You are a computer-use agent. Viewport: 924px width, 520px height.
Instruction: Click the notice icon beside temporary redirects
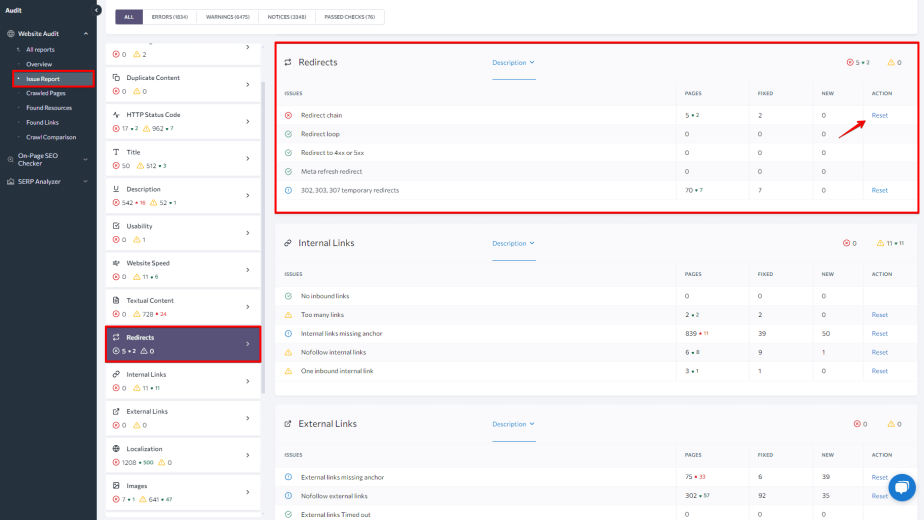point(288,190)
